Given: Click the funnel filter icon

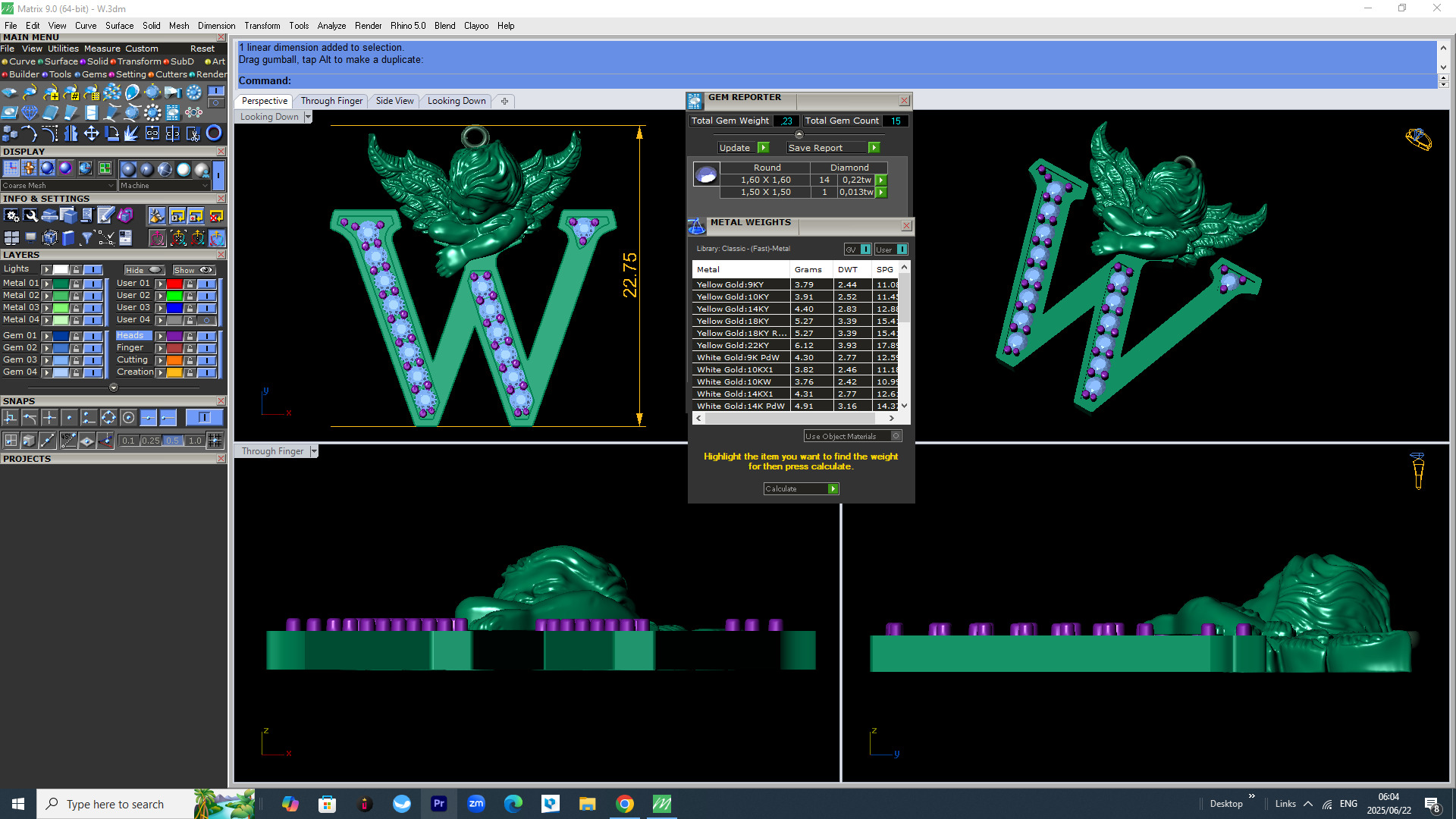Looking at the screenshot, I should 86,238.
